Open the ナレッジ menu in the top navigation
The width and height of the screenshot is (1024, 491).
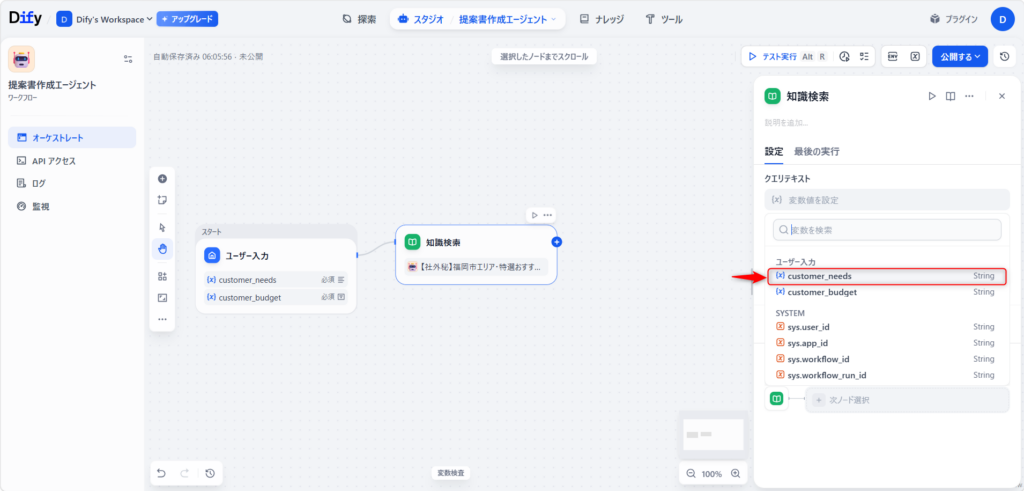pyautogui.click(x=603, y=19)
